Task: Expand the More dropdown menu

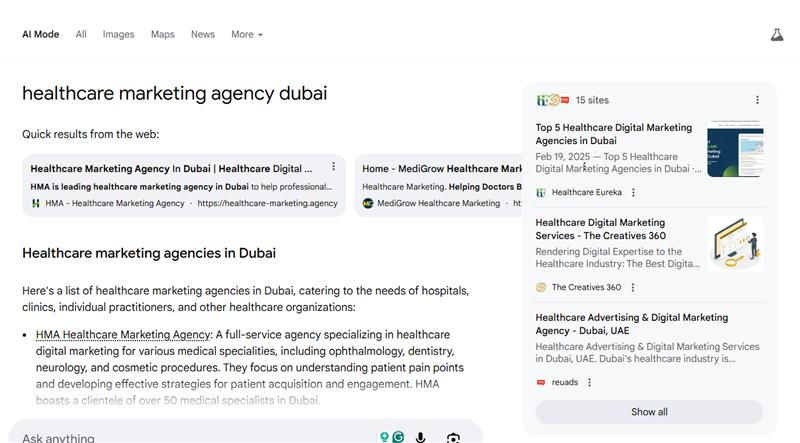Action: tap(246, 34)
